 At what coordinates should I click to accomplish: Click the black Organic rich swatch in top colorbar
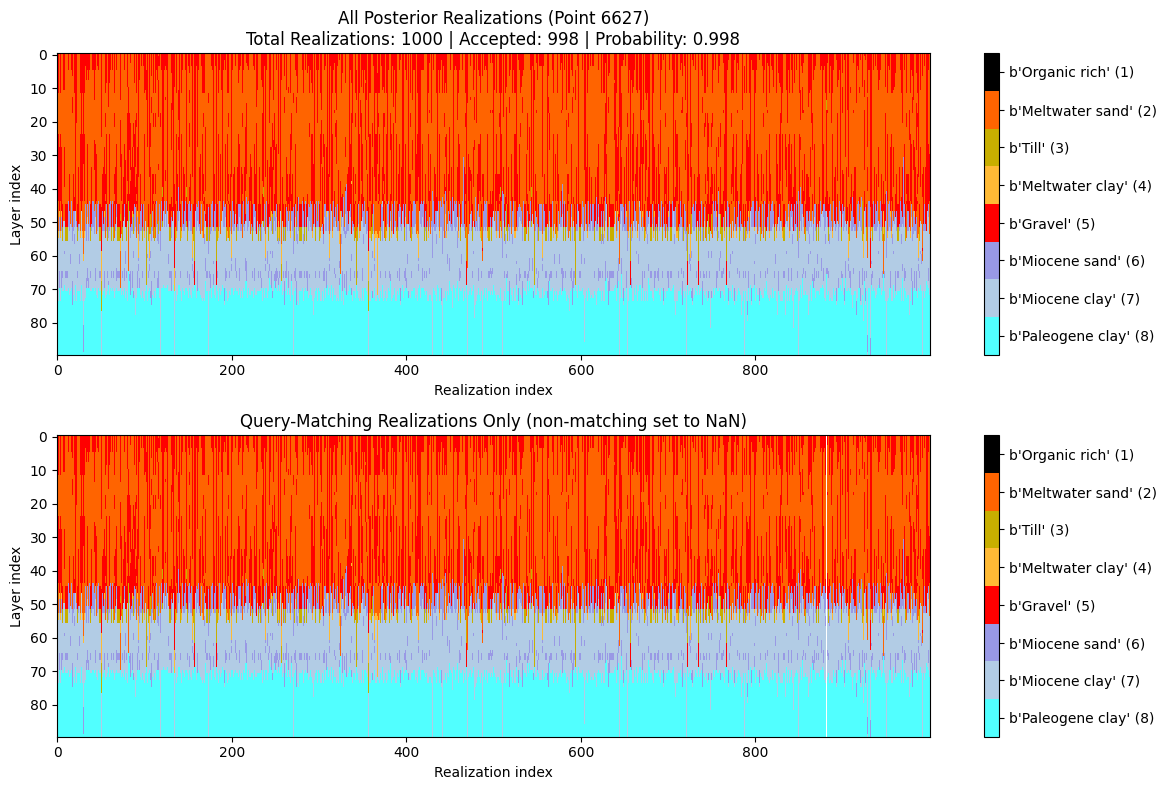(991, 72)
